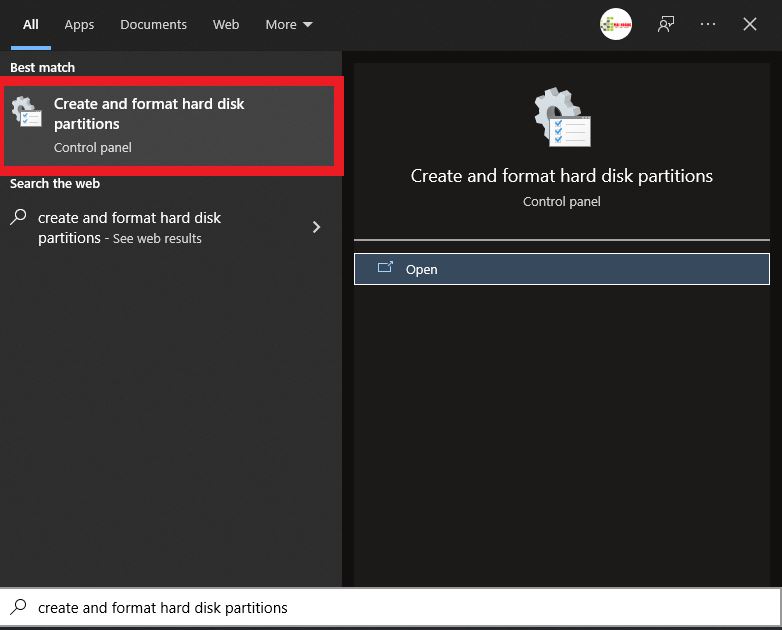Viewport: 782px width, 630px height.
Task: Switch to the Apps tab
Action: pos(79,25)
